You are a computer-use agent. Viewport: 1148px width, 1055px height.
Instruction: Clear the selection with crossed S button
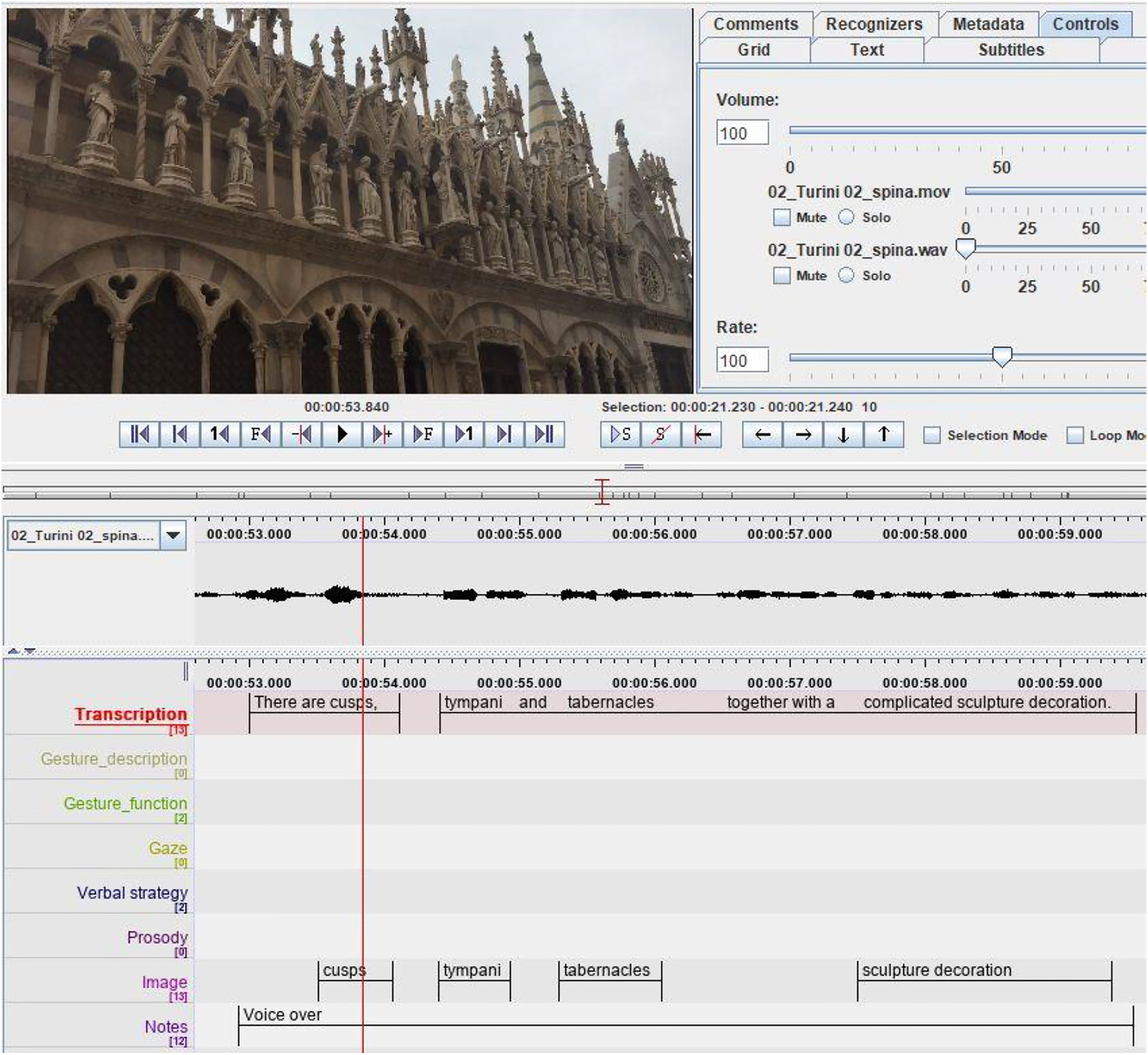tap(661, 434)
